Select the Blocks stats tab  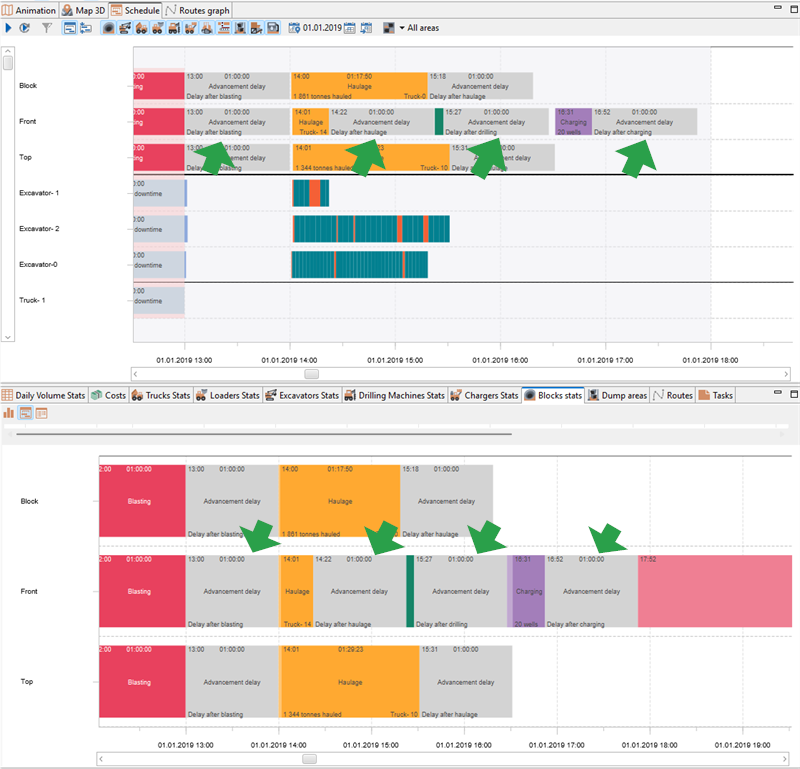tap(553, 395)
